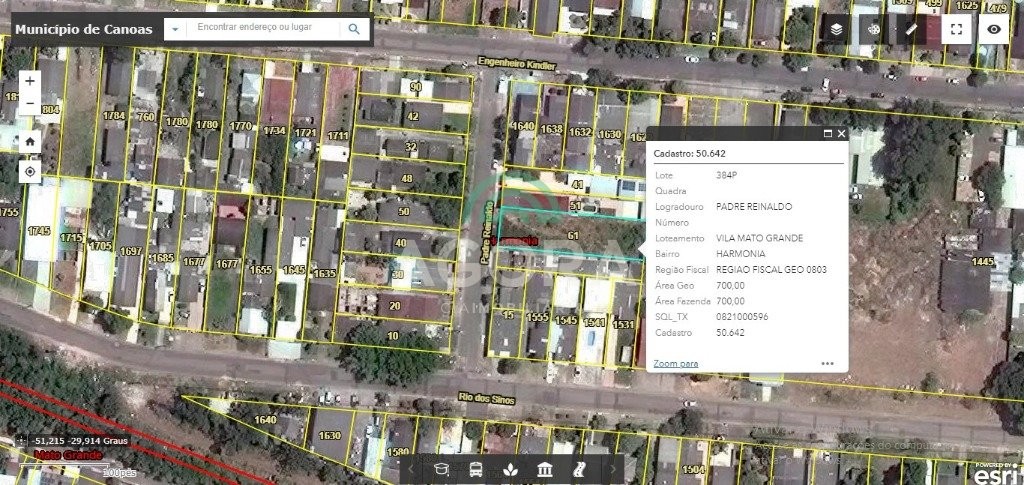Click the public buildings institution icon

click(545, 469)
